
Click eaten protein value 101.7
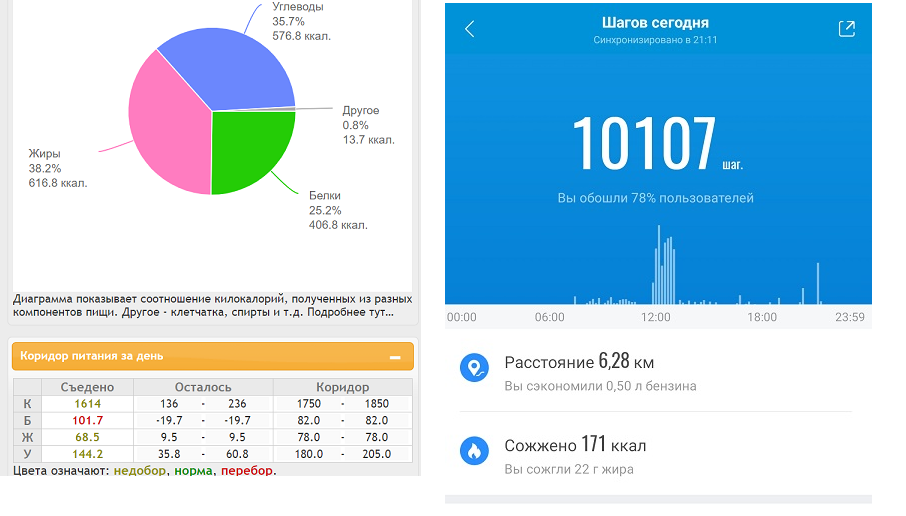[87, 421]
